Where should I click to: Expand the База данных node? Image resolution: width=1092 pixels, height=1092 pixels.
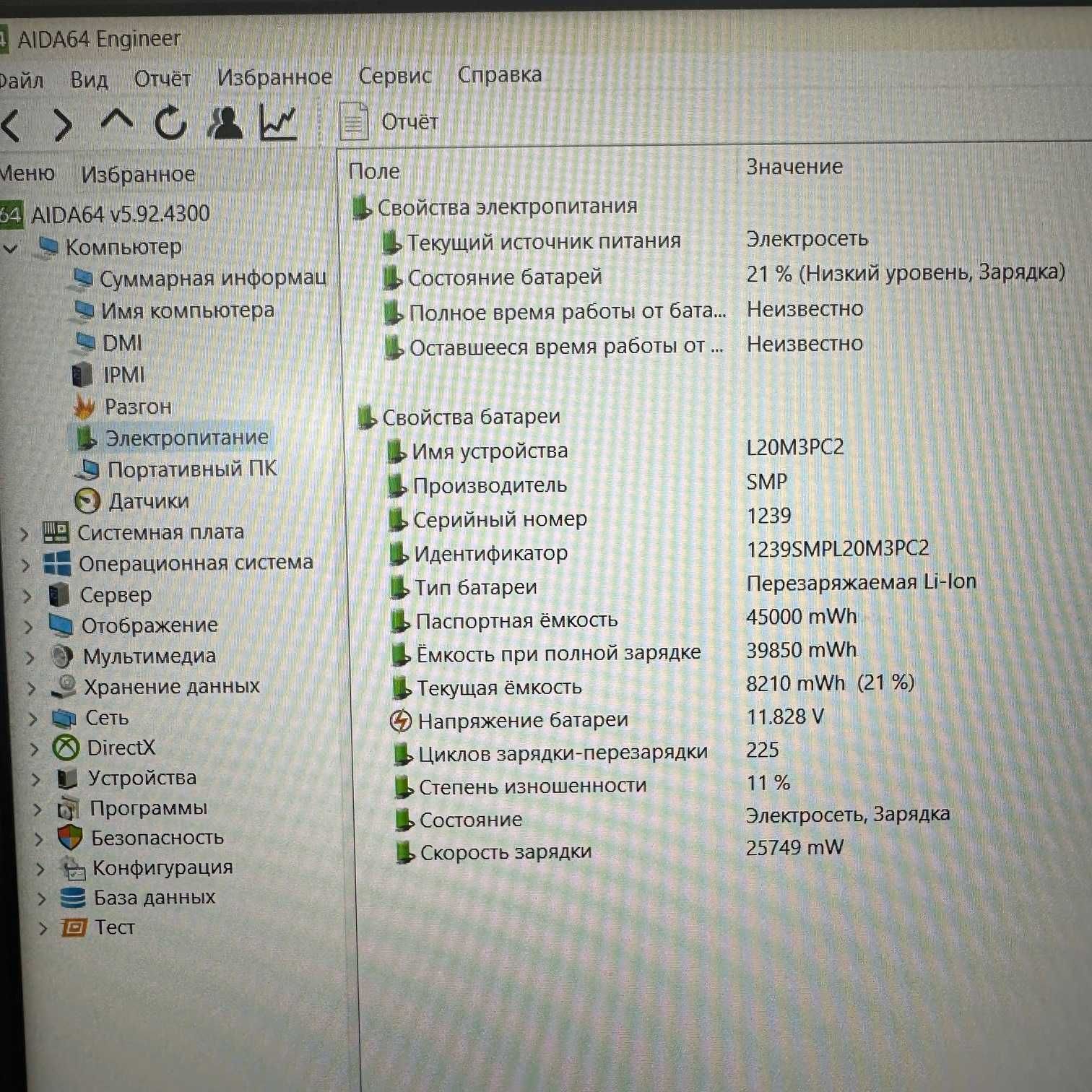41,899
